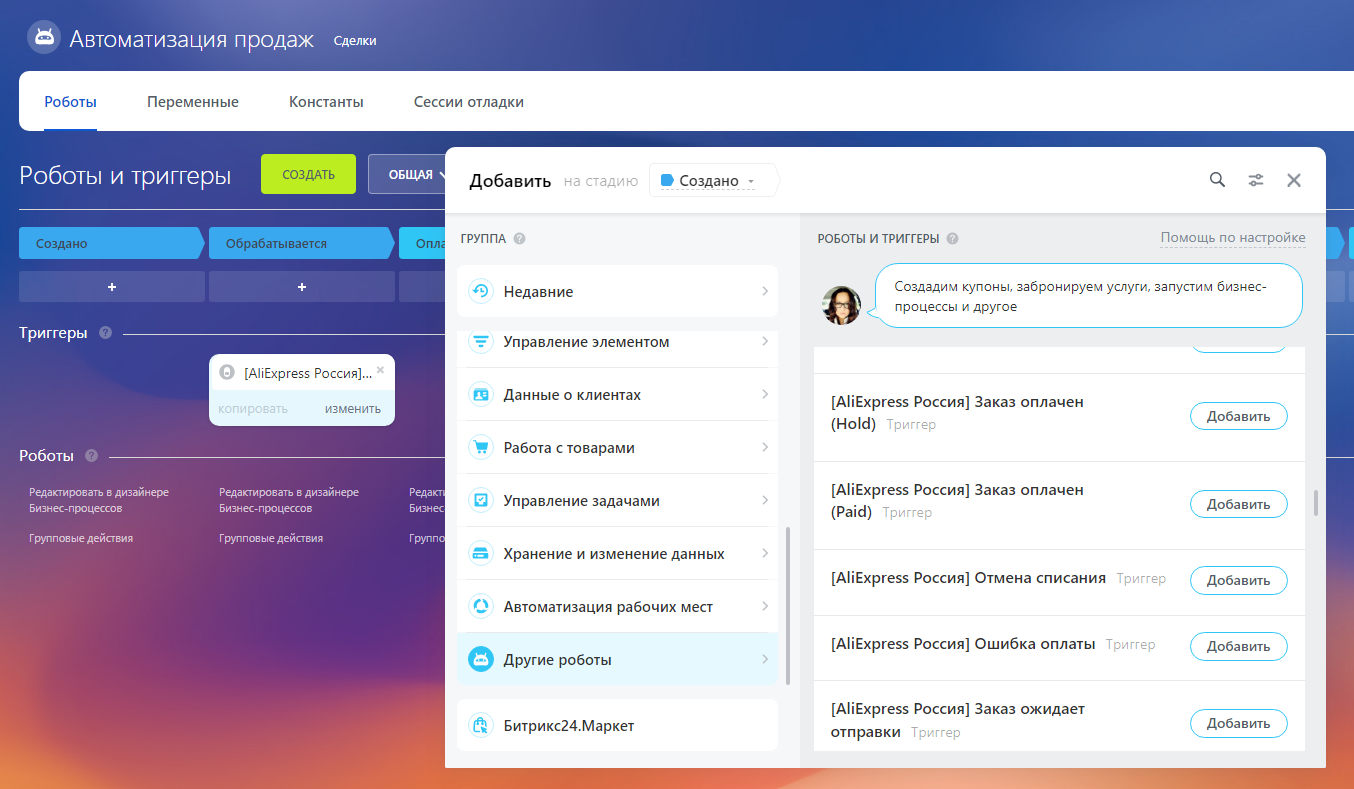Click the help icon next to Роботы и триггеры header

[x=953, y=239]
